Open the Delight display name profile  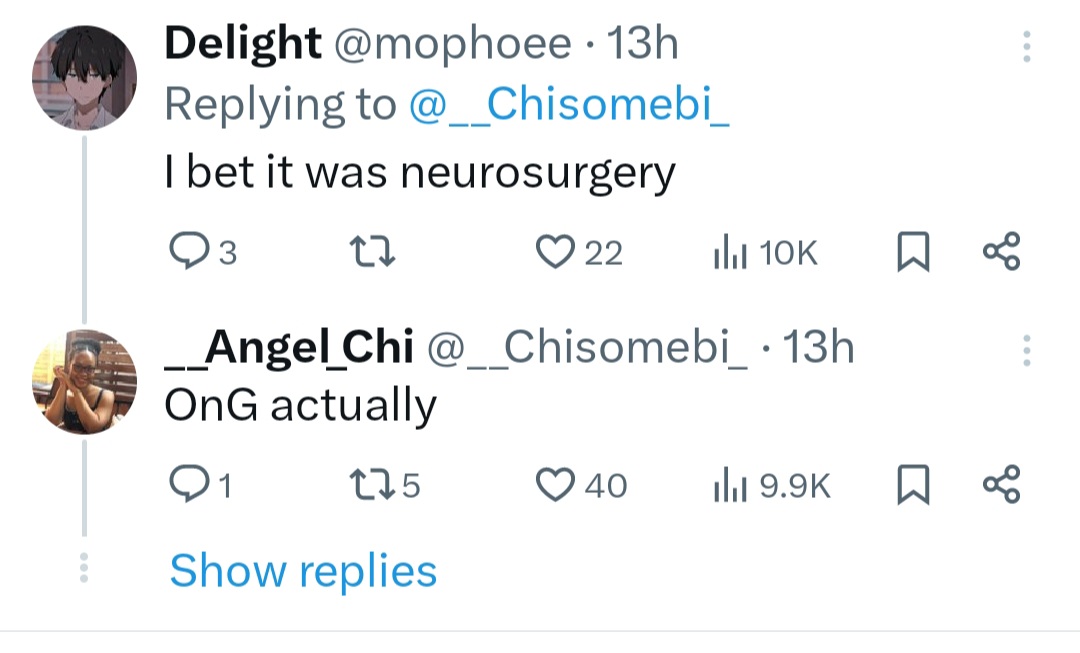coord(243,44)
